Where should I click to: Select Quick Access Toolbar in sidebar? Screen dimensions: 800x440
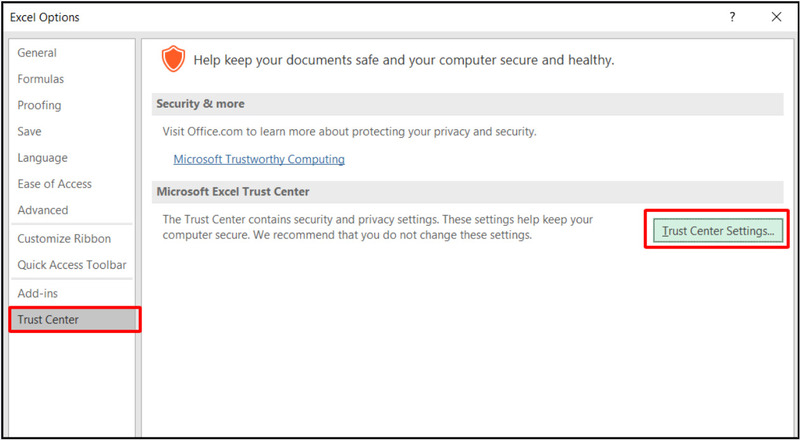(x=72, y=265)
